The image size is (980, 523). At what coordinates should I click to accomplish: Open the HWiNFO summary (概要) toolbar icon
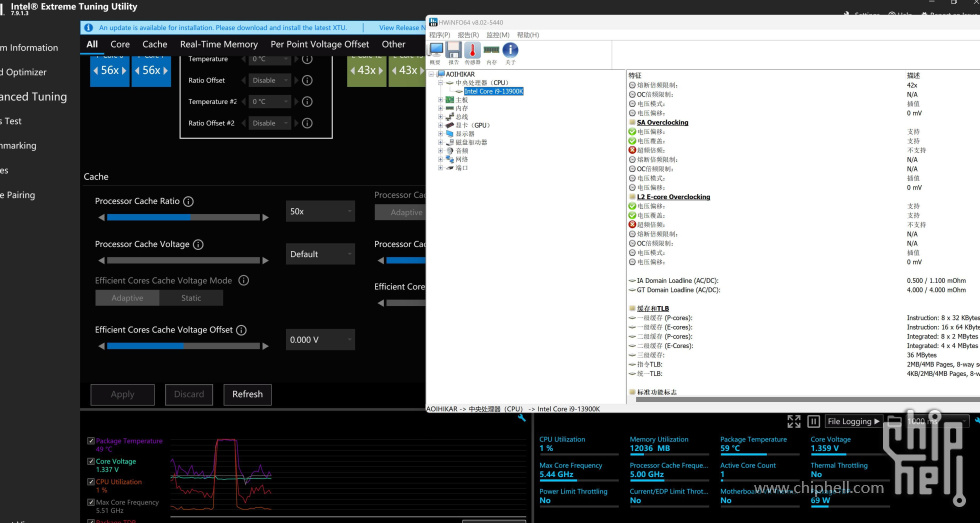tap(436, 50)
